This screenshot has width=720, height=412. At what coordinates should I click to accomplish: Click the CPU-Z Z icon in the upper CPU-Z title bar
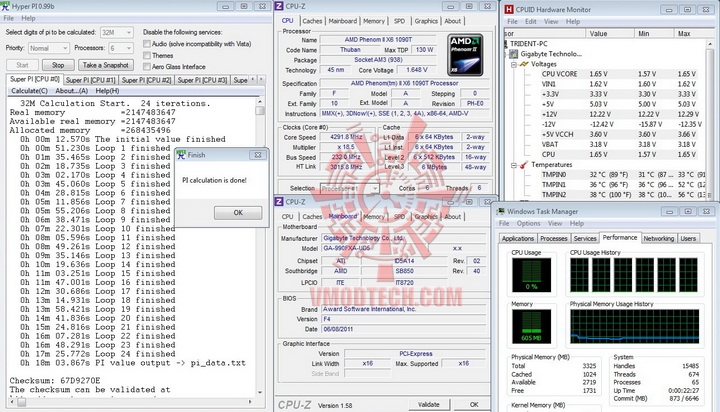(279, 6)
